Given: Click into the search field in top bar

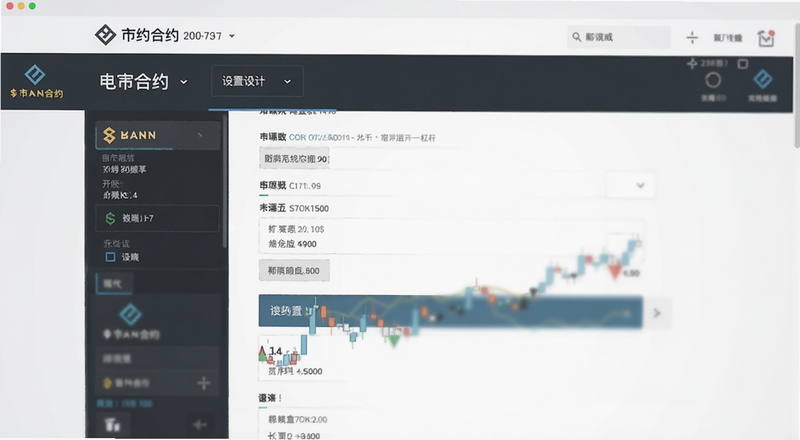Looking at the screenshot, I should tap(619, 37).
